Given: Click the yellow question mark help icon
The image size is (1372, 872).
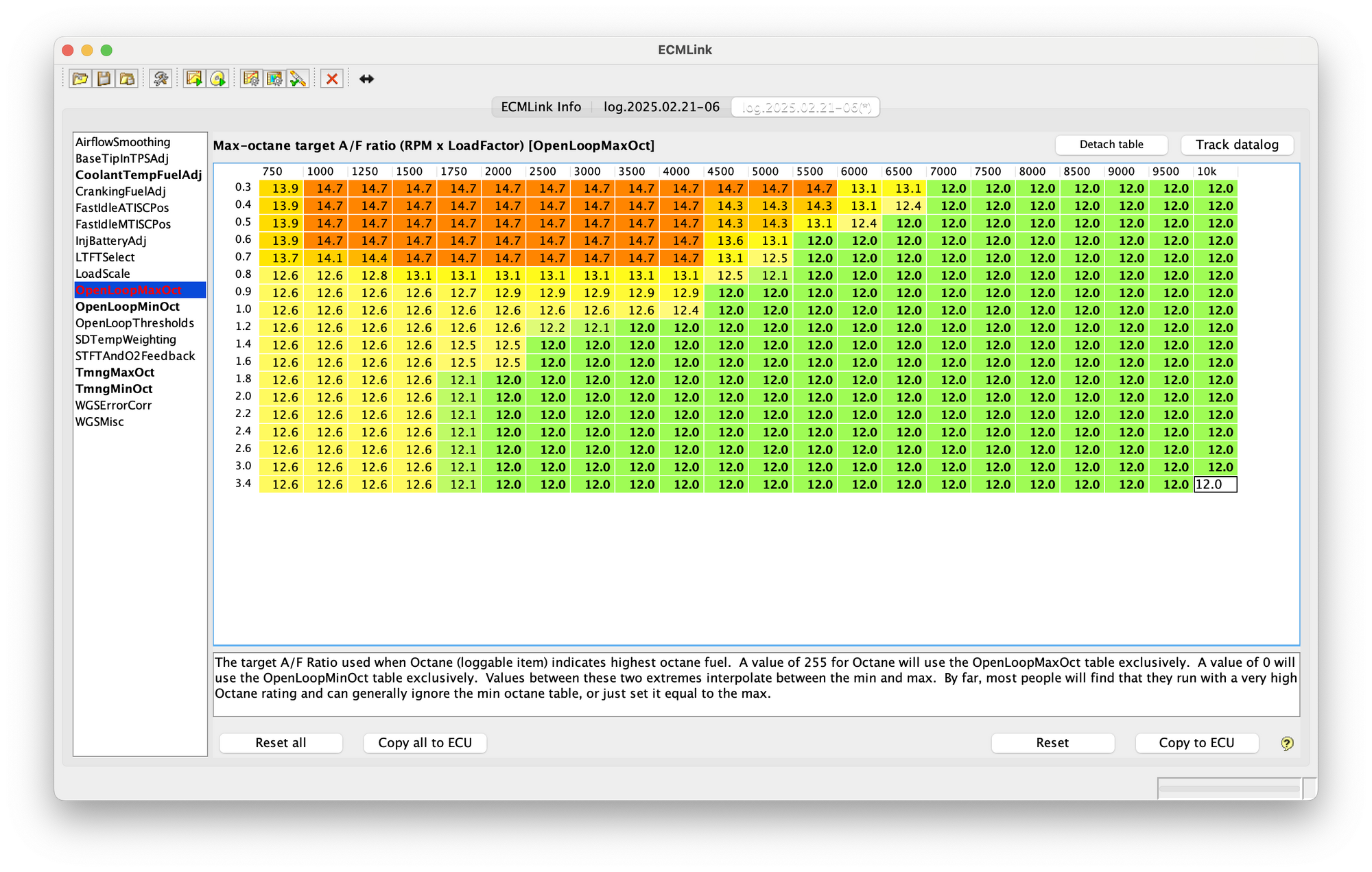Looking at the screenshot, I should [x=1287, y=743].
